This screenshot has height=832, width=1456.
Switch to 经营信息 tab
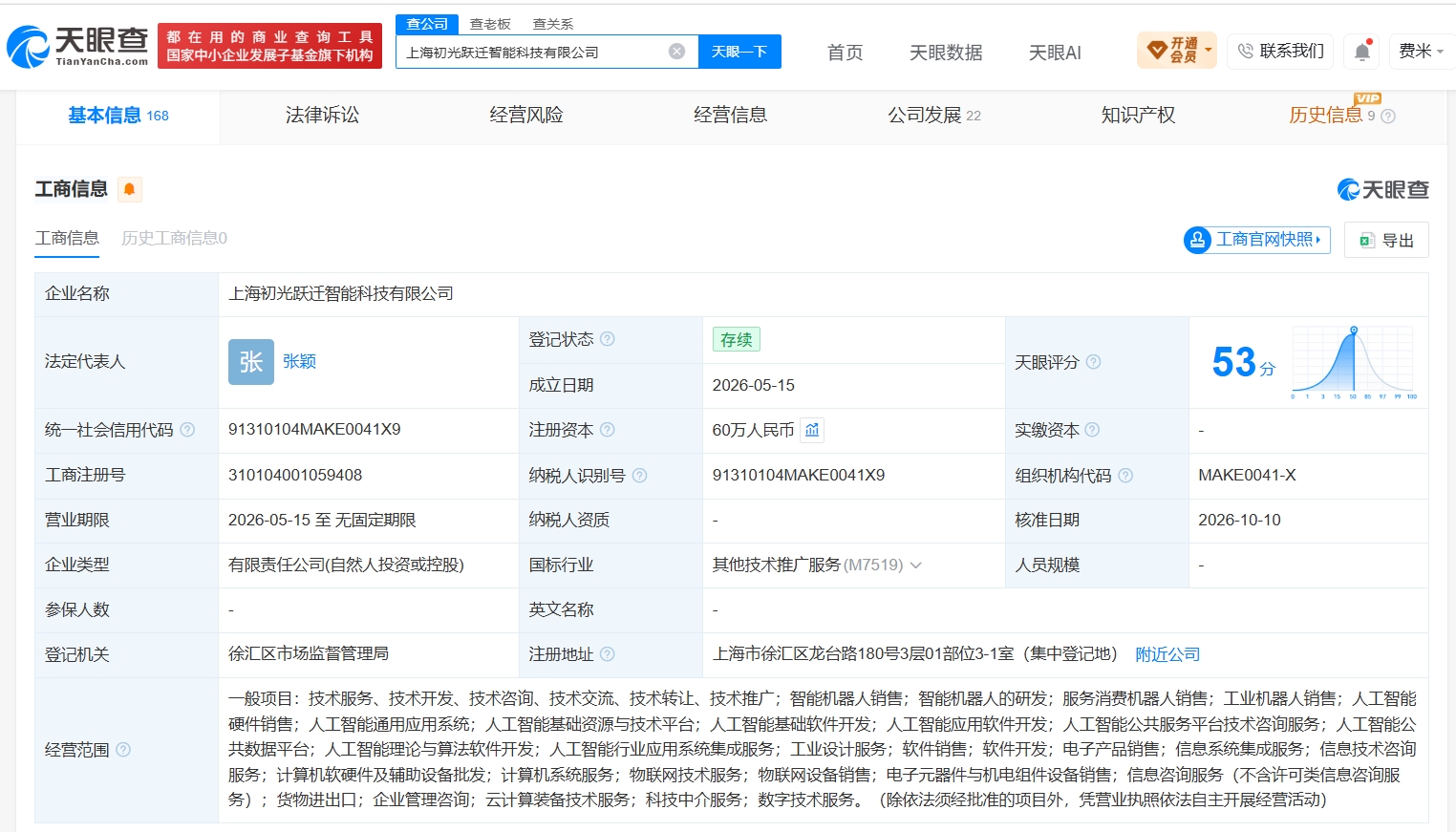click(x=731, y=116)
